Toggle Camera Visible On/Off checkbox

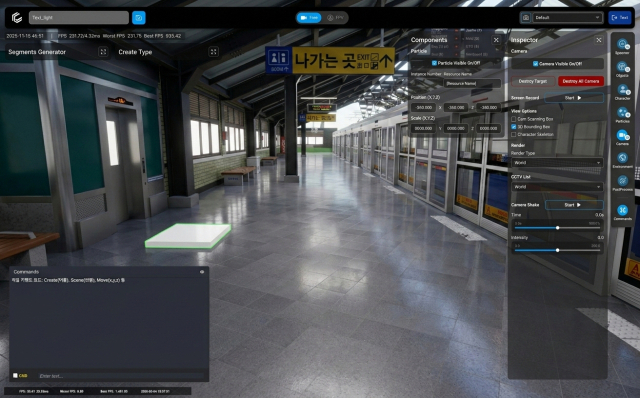[x=536, y=64]
